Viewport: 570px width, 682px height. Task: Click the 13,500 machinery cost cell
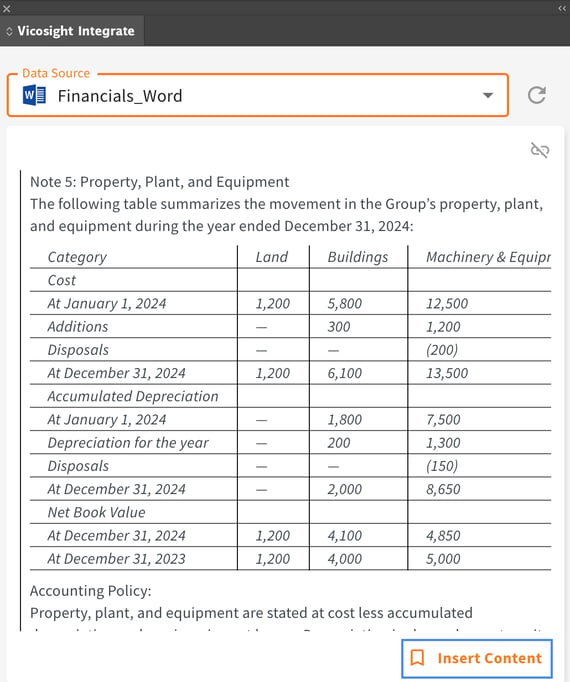point(447,373)
